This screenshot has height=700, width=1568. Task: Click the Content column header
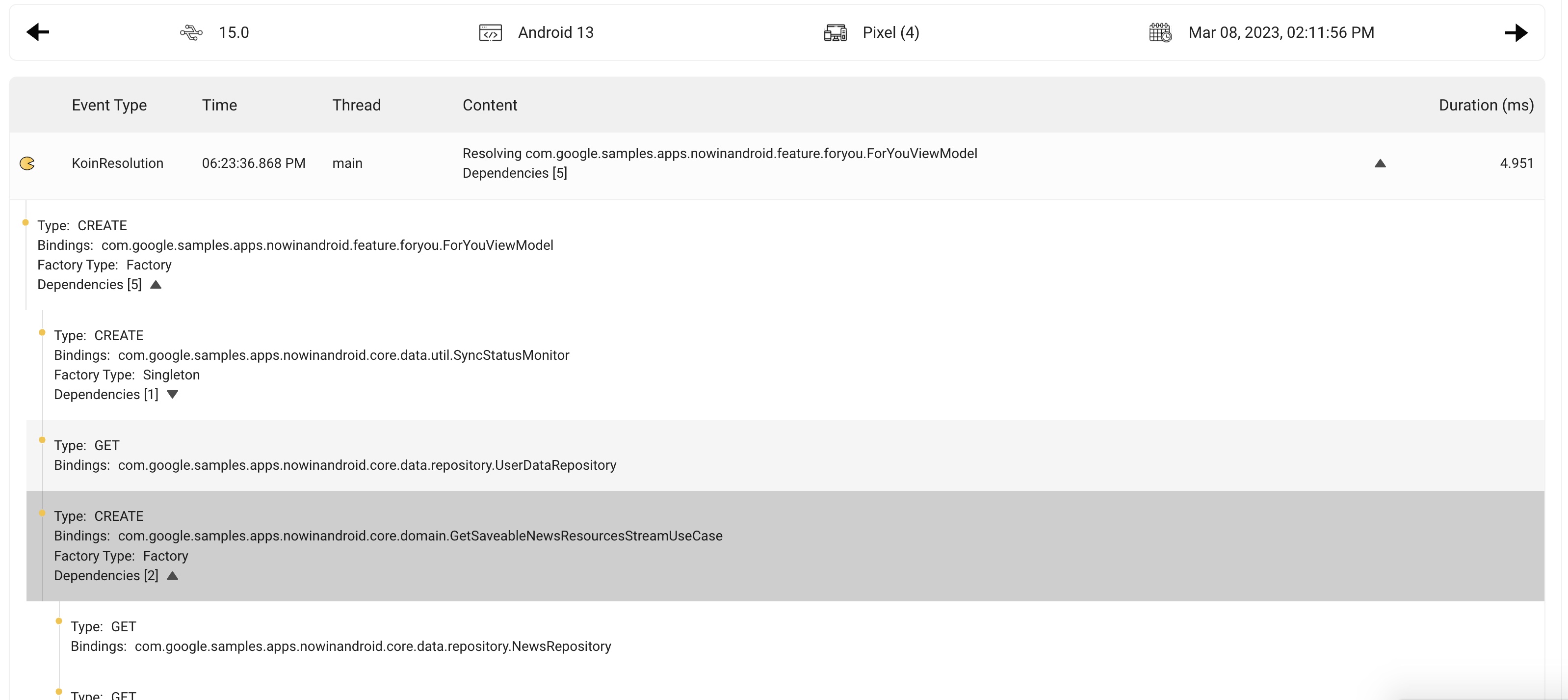pyautogui.click(x=490, y=105)
